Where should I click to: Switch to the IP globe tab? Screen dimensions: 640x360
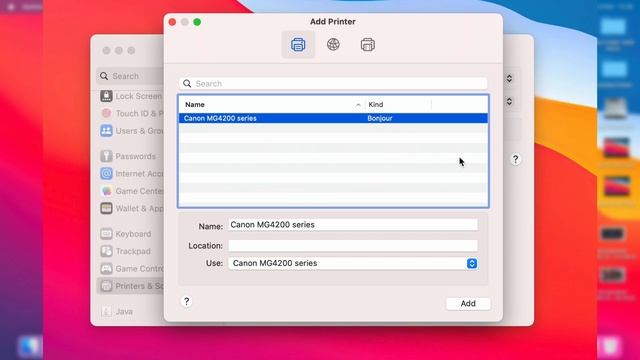pos(333,44)
